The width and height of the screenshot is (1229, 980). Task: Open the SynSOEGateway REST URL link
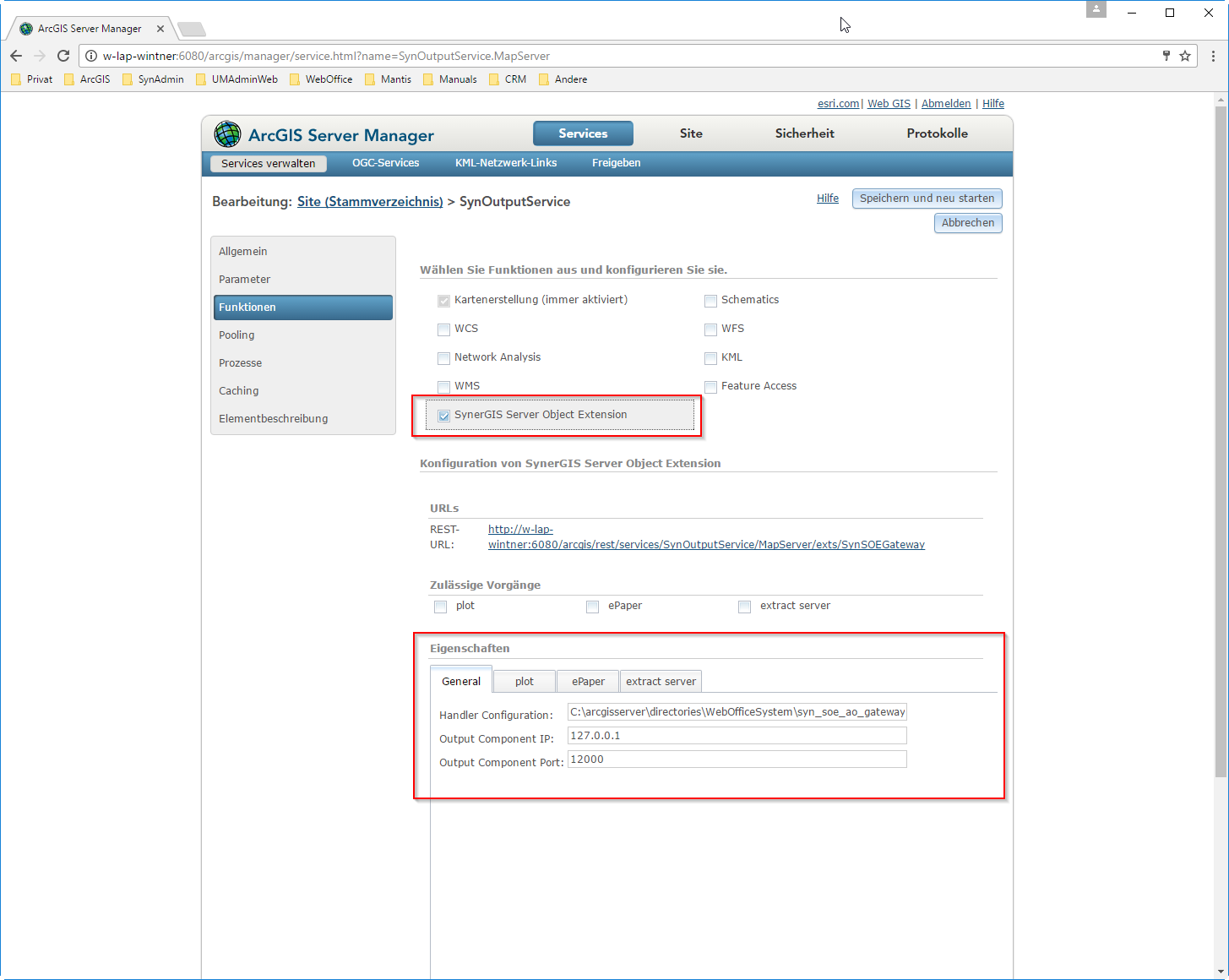pos(705,544)
